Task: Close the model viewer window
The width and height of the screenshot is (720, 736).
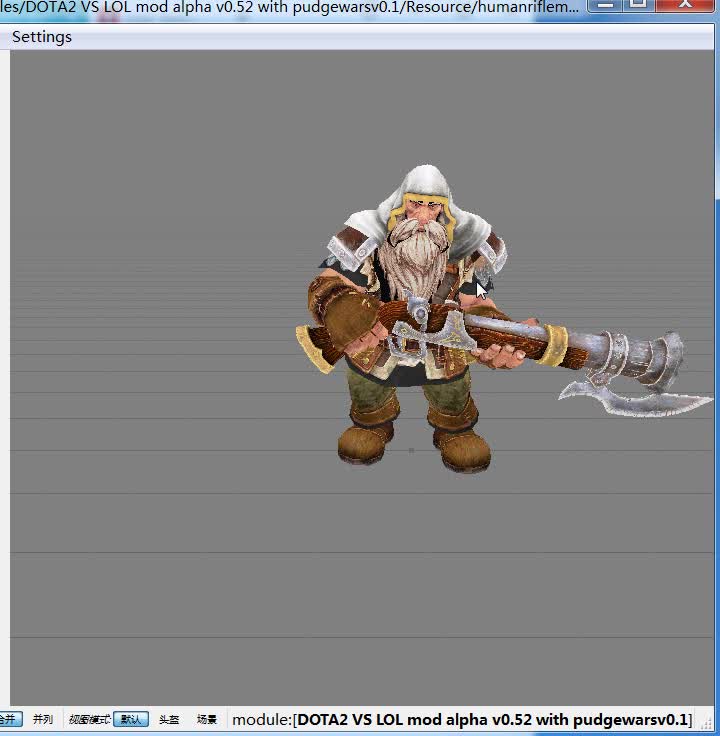Action: coord(685,5)
